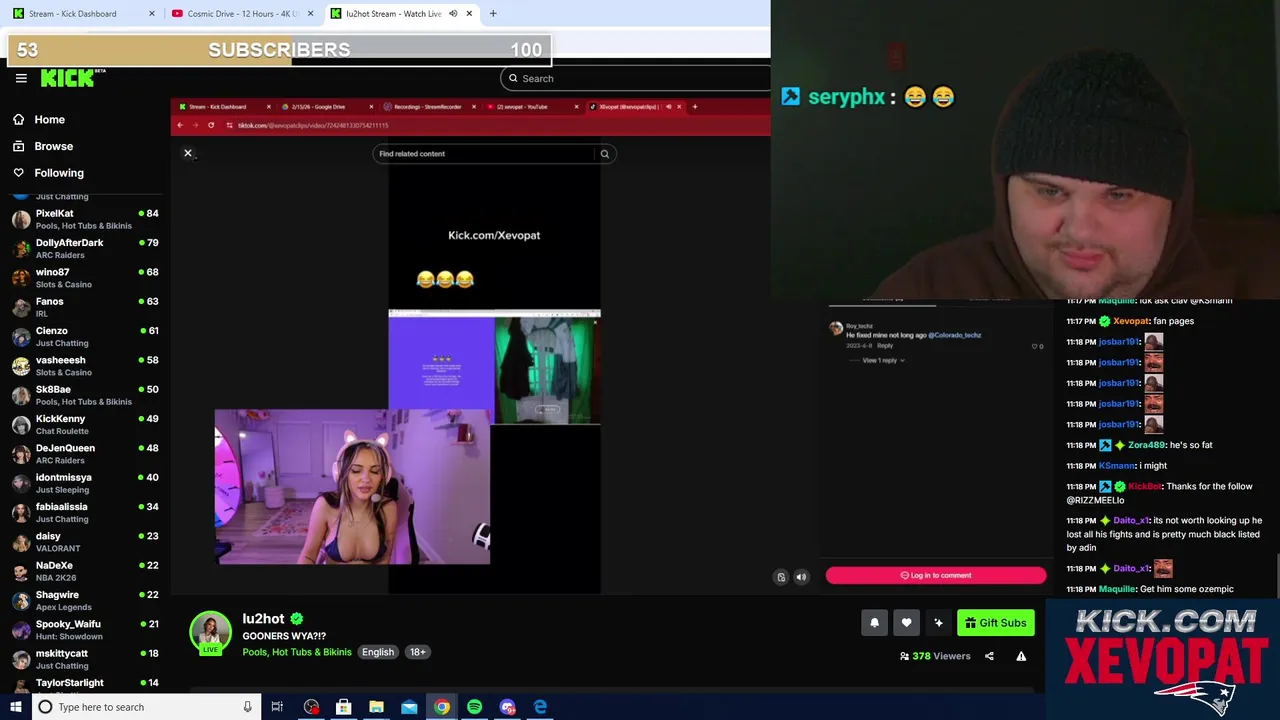Select fabiaalissia in following list
1280x720 pixels.
(85, 512)
